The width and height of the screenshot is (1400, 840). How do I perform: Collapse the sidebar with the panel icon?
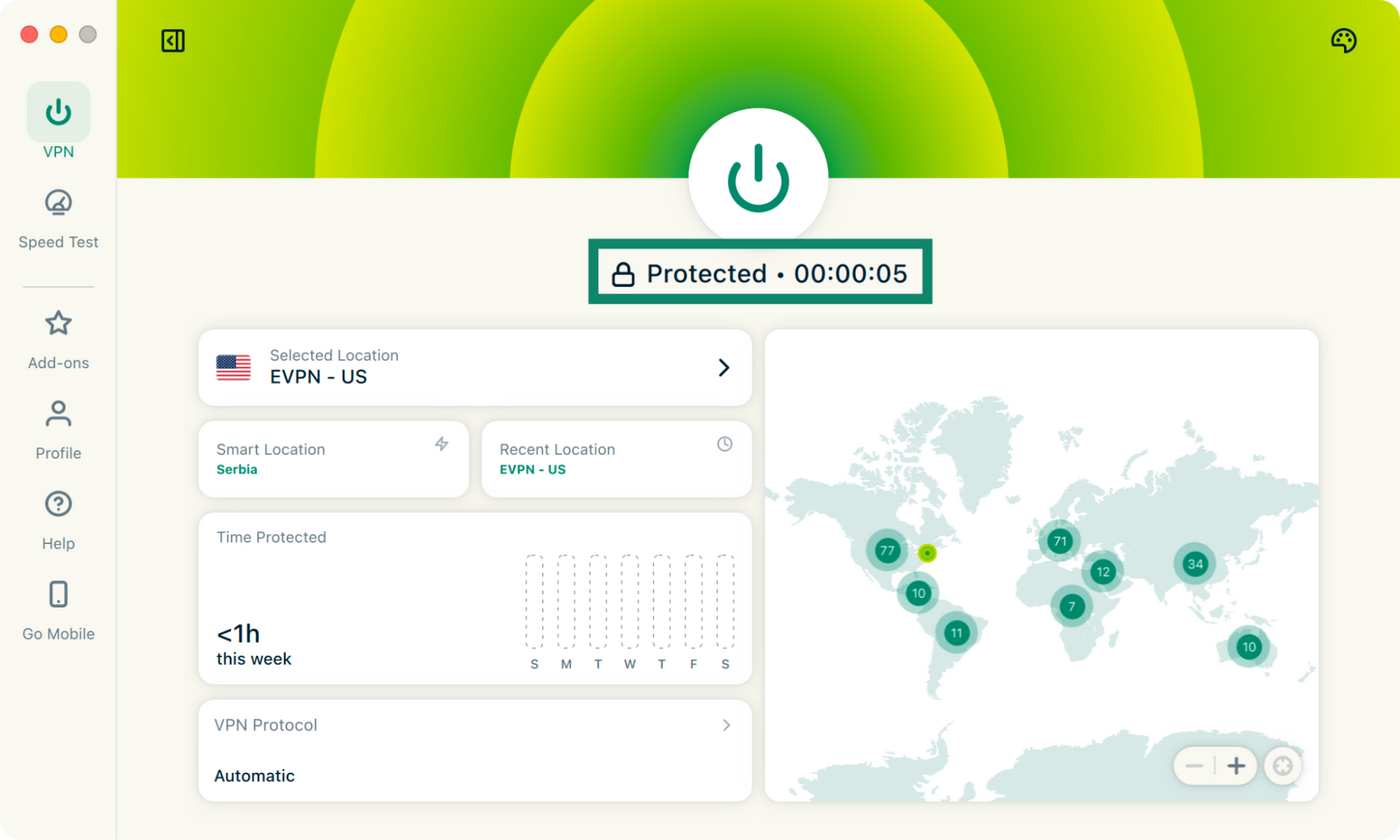click(x=173, y=41)
